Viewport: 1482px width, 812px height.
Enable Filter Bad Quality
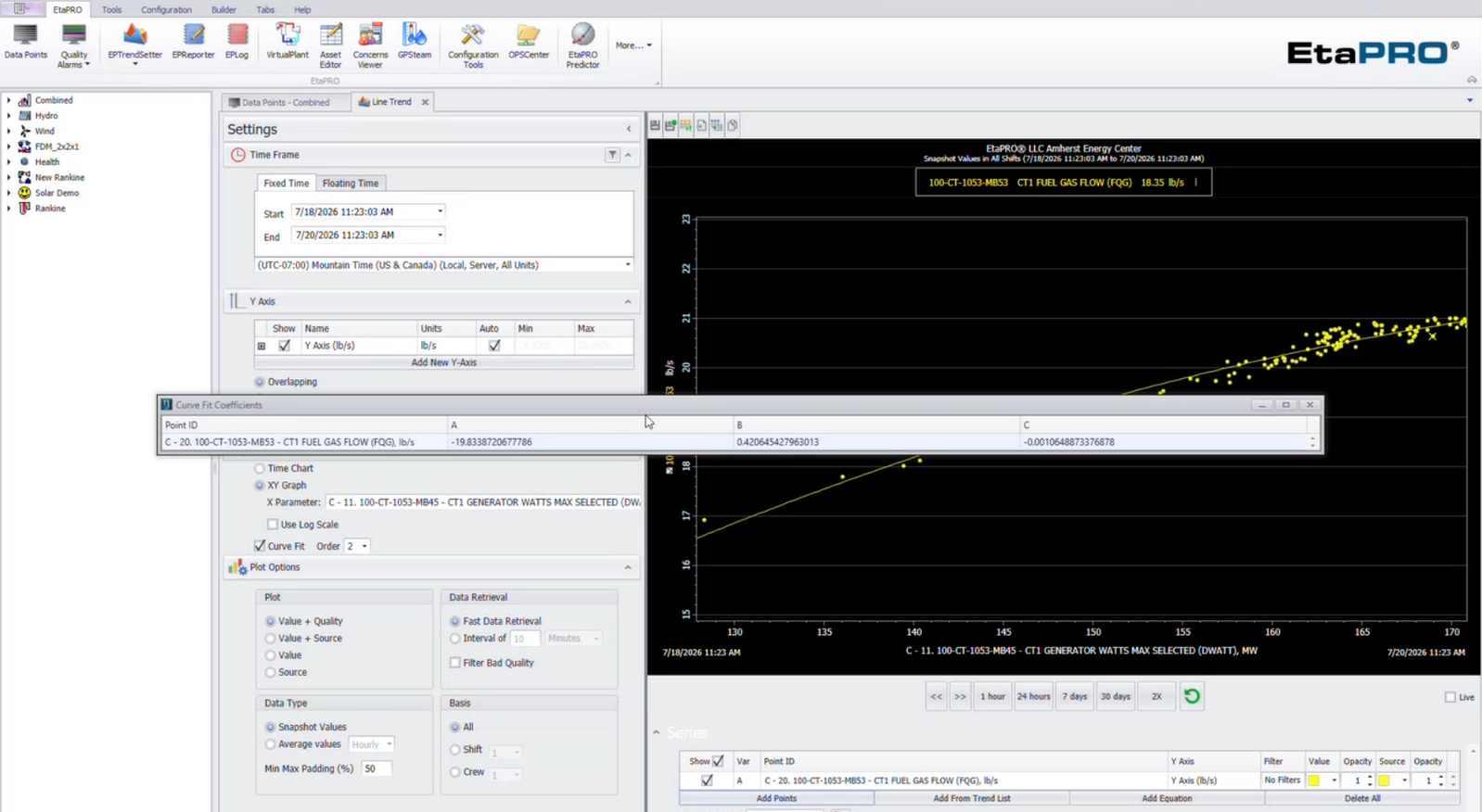tap(454, 663)
